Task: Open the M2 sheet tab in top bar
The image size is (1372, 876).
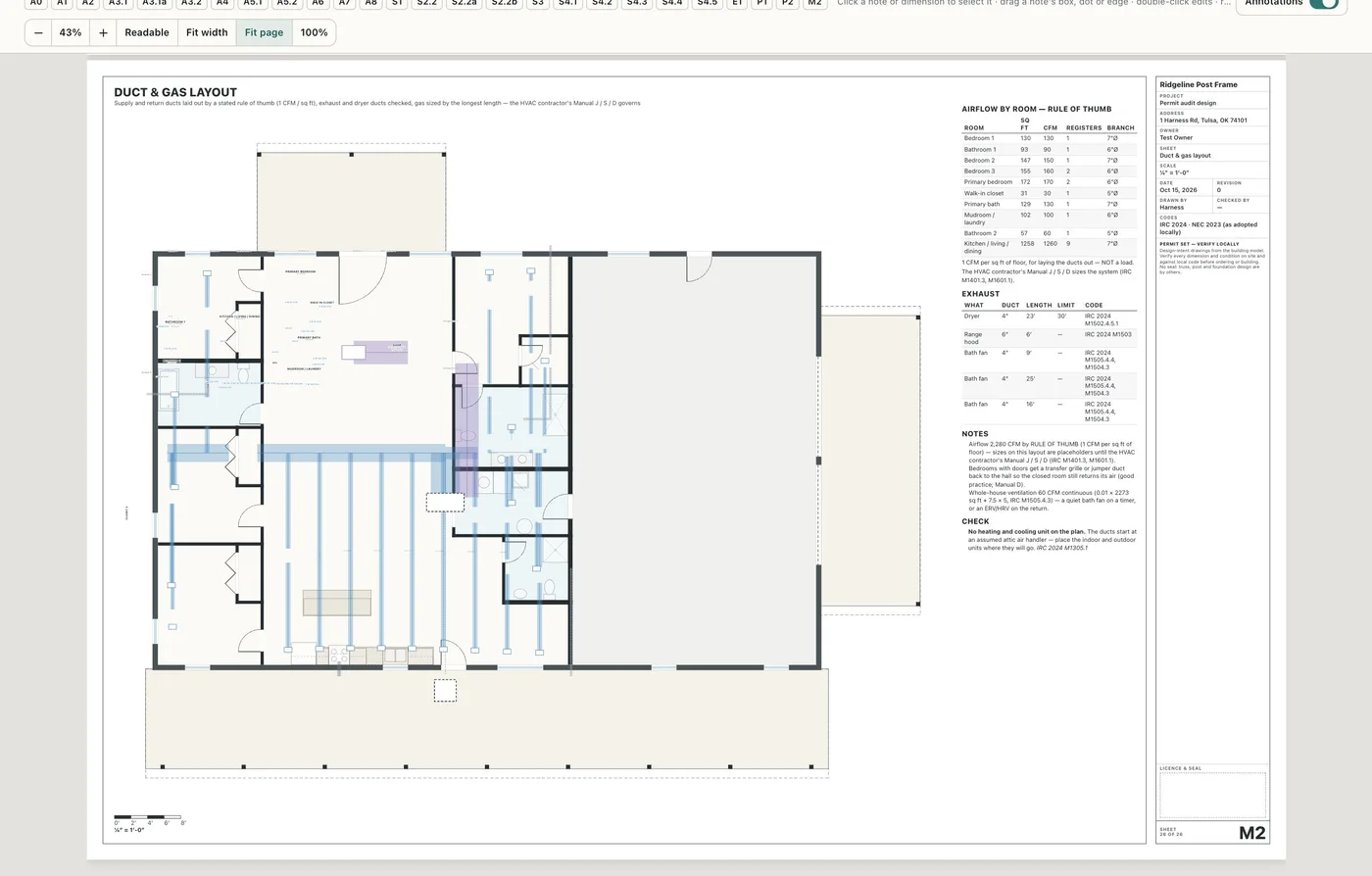Action: [814, 3]
